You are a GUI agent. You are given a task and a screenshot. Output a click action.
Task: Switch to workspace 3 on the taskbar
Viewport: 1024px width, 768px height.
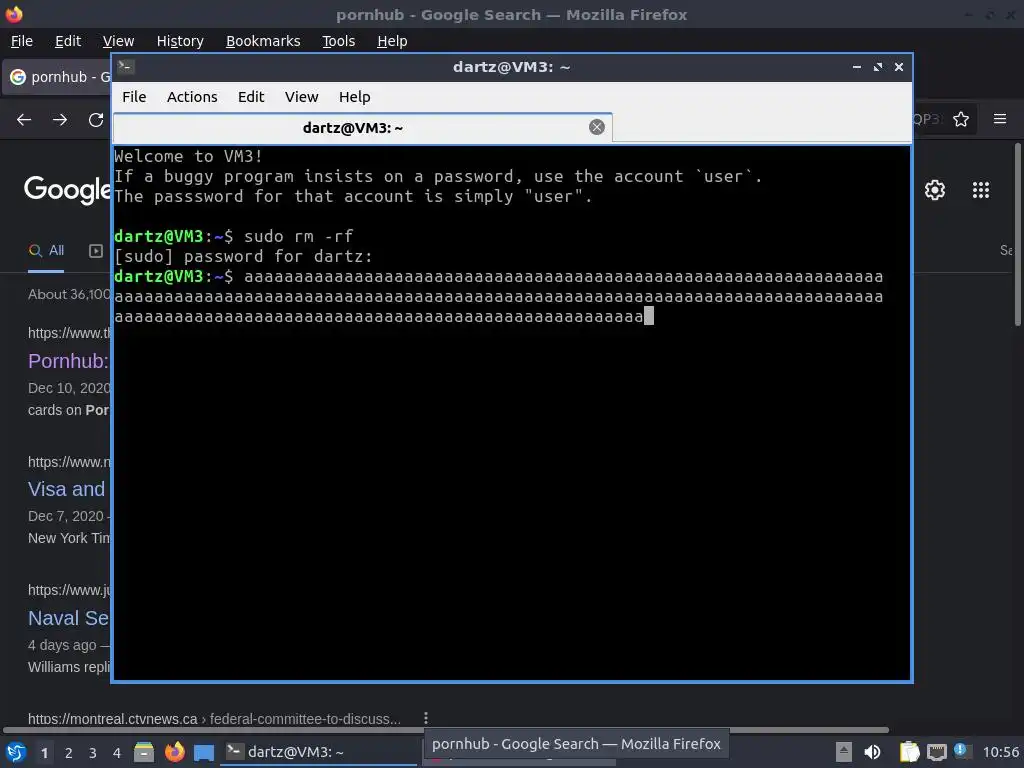tap(93, 753)
